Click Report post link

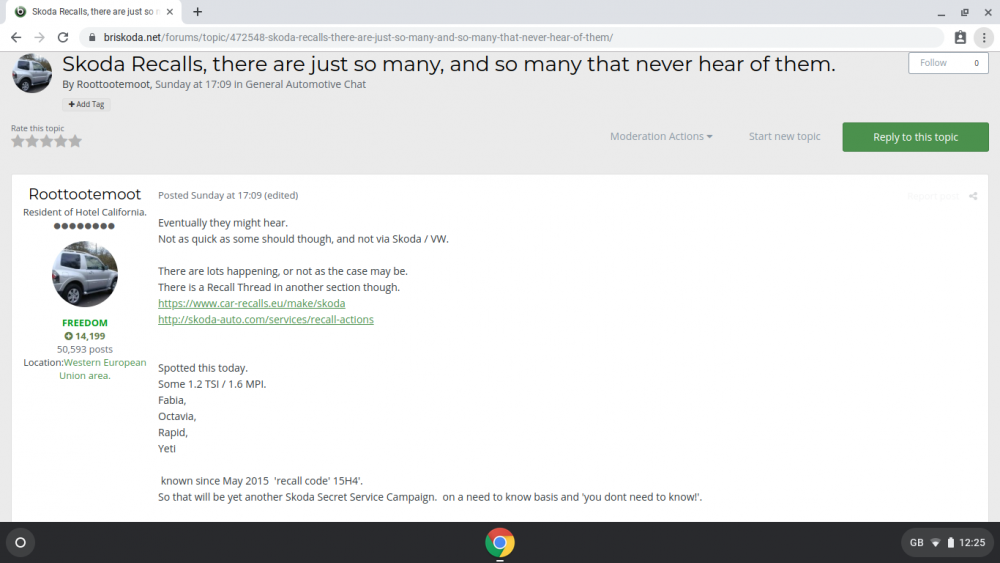(932, 196)
